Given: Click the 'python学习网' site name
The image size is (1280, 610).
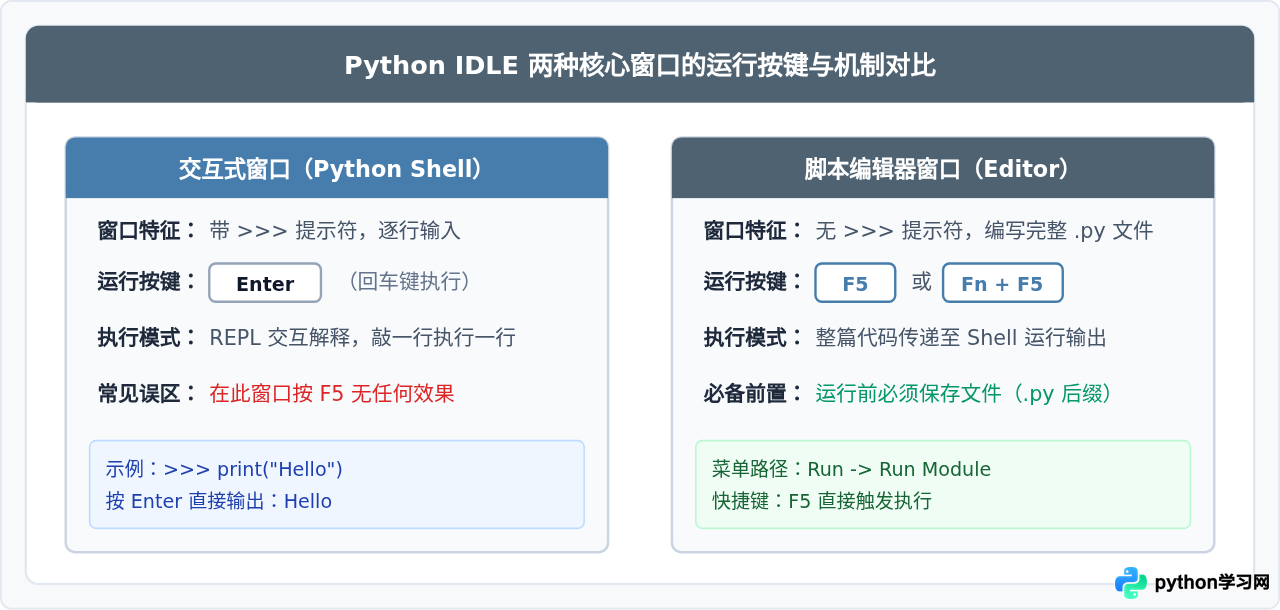Looking at the screenshot, I should 1212,583.
